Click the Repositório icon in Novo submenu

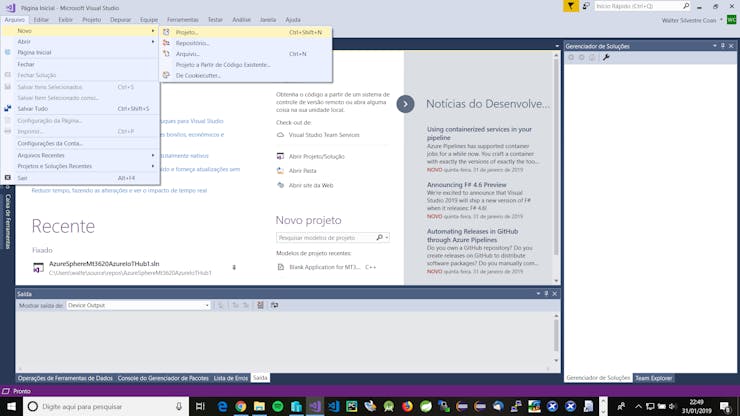[166, 43]
